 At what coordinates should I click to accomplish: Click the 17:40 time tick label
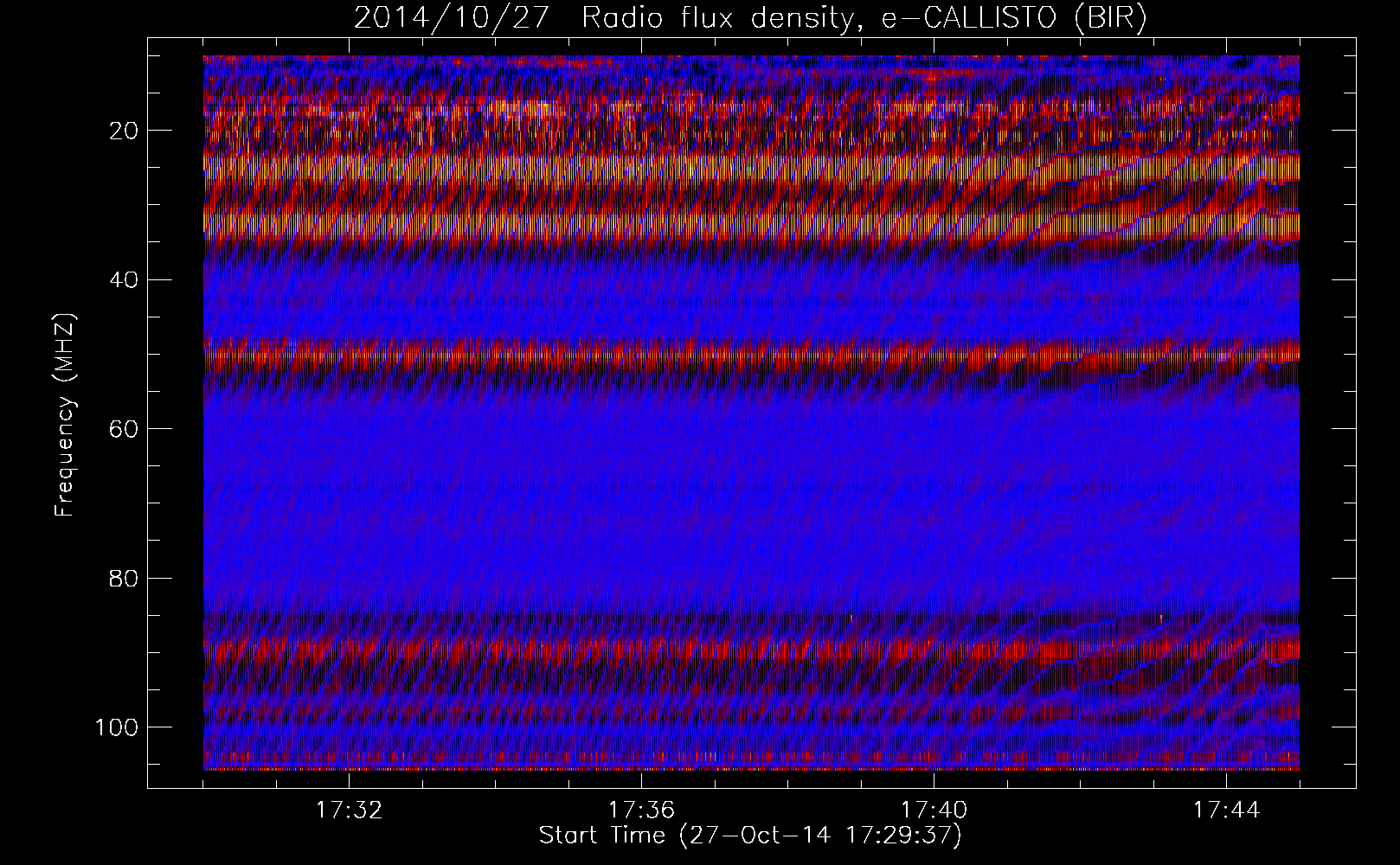pos(934,811)
